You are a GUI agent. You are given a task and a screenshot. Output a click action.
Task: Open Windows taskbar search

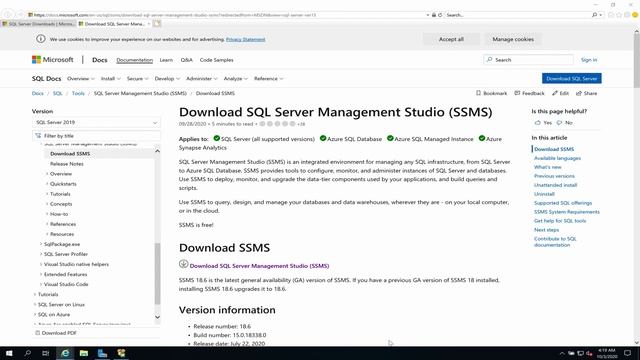click(27, 353)
